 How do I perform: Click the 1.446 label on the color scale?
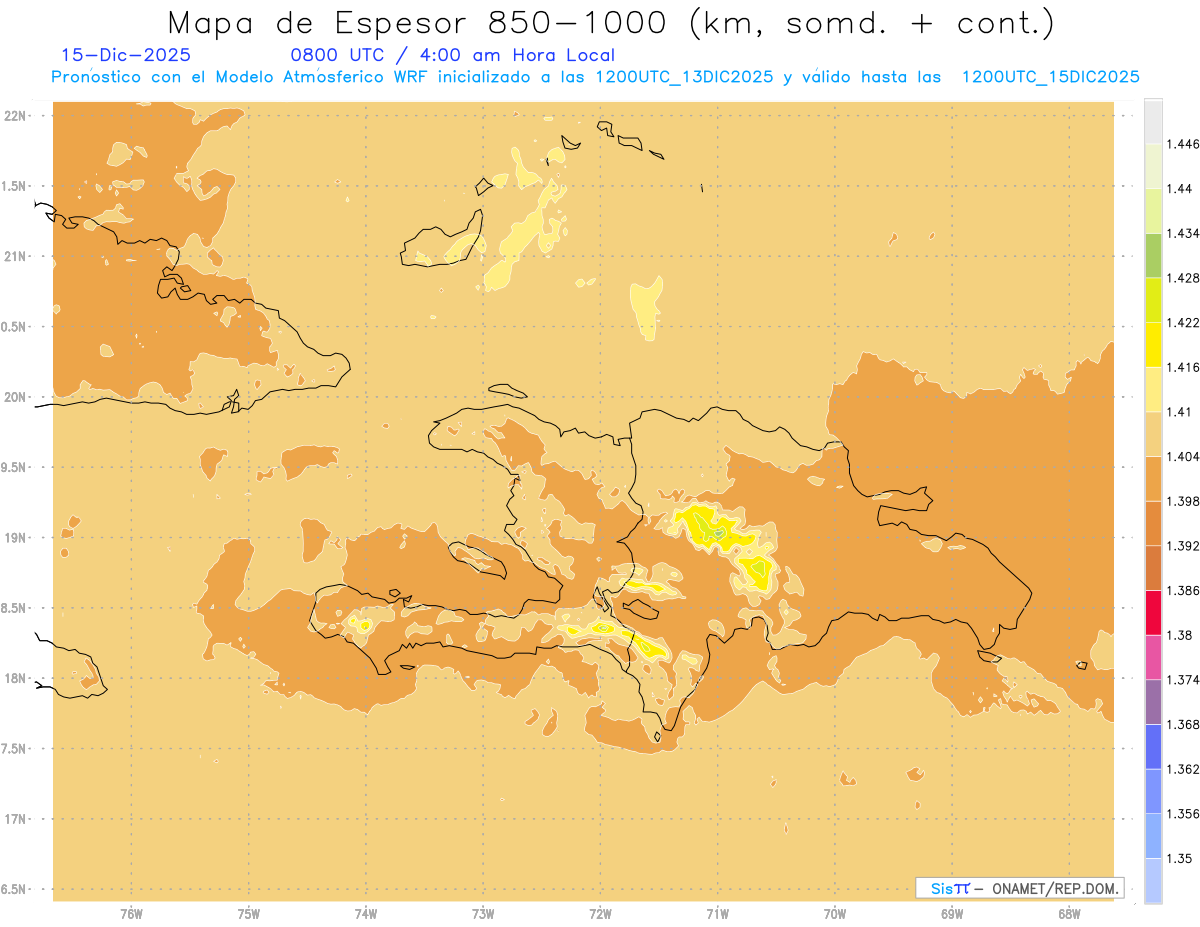coord(1184,144)
